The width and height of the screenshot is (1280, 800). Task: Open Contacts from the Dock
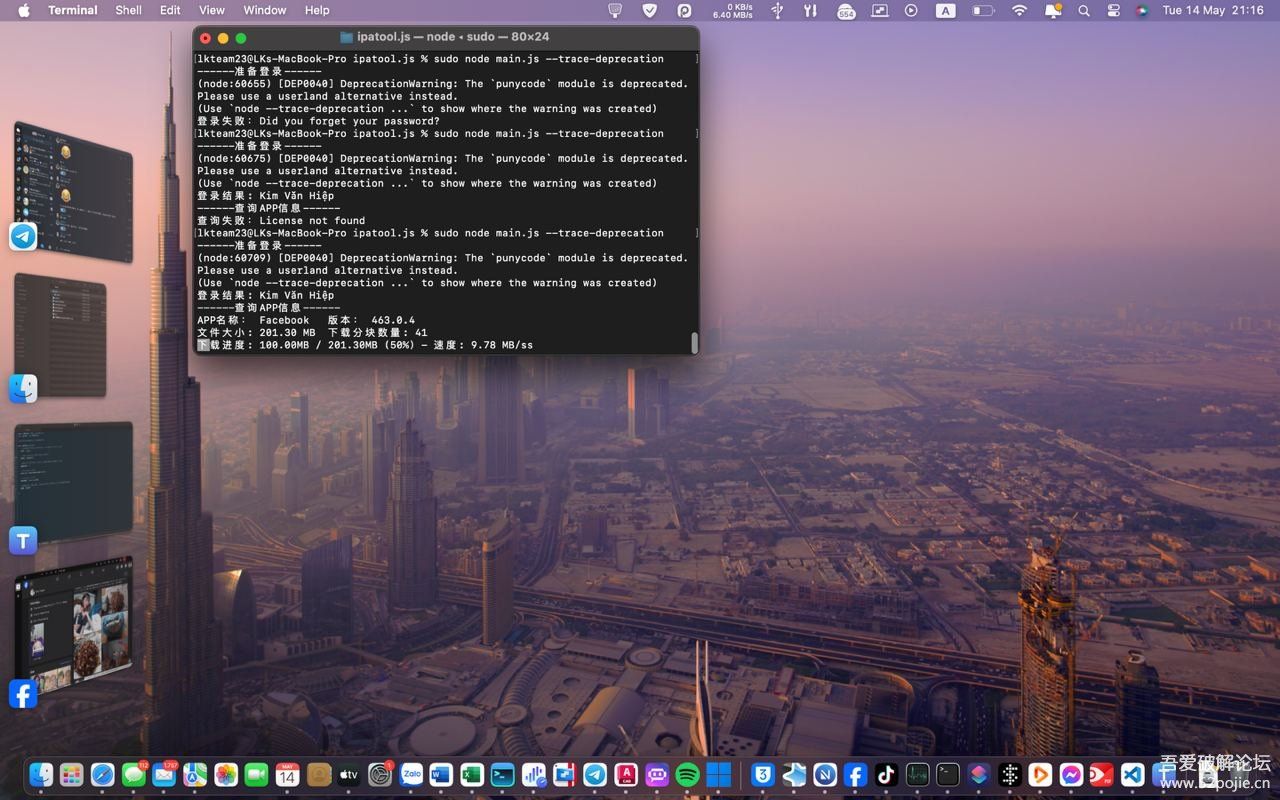tap(319, 774)
